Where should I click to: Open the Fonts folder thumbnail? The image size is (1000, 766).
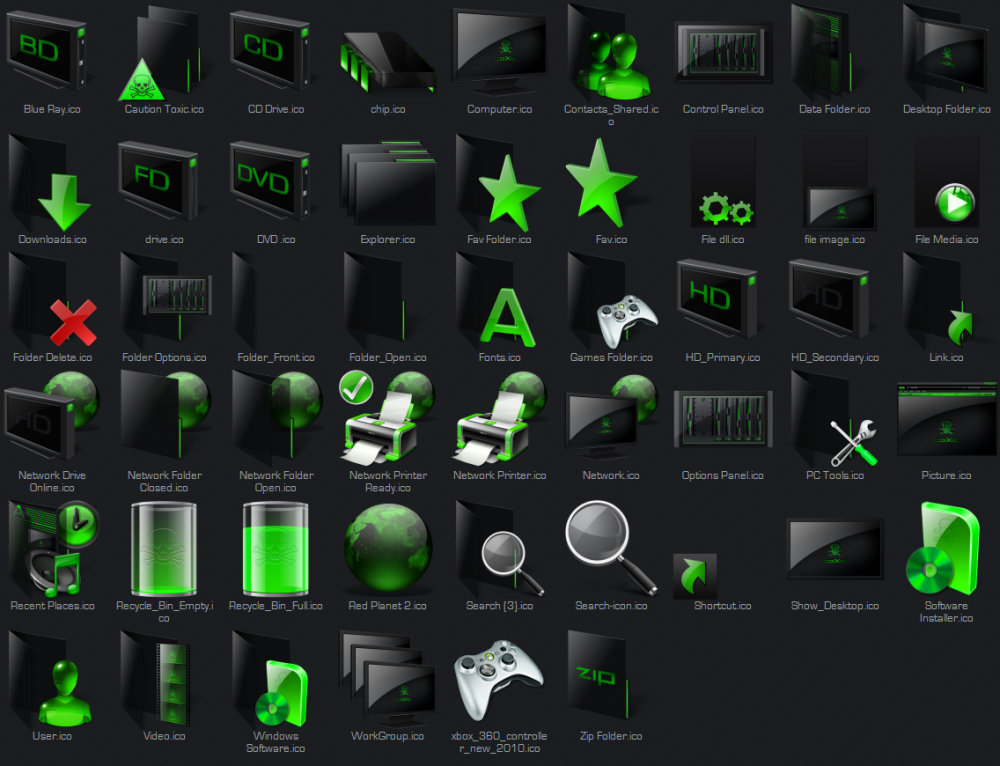[499, 305]
